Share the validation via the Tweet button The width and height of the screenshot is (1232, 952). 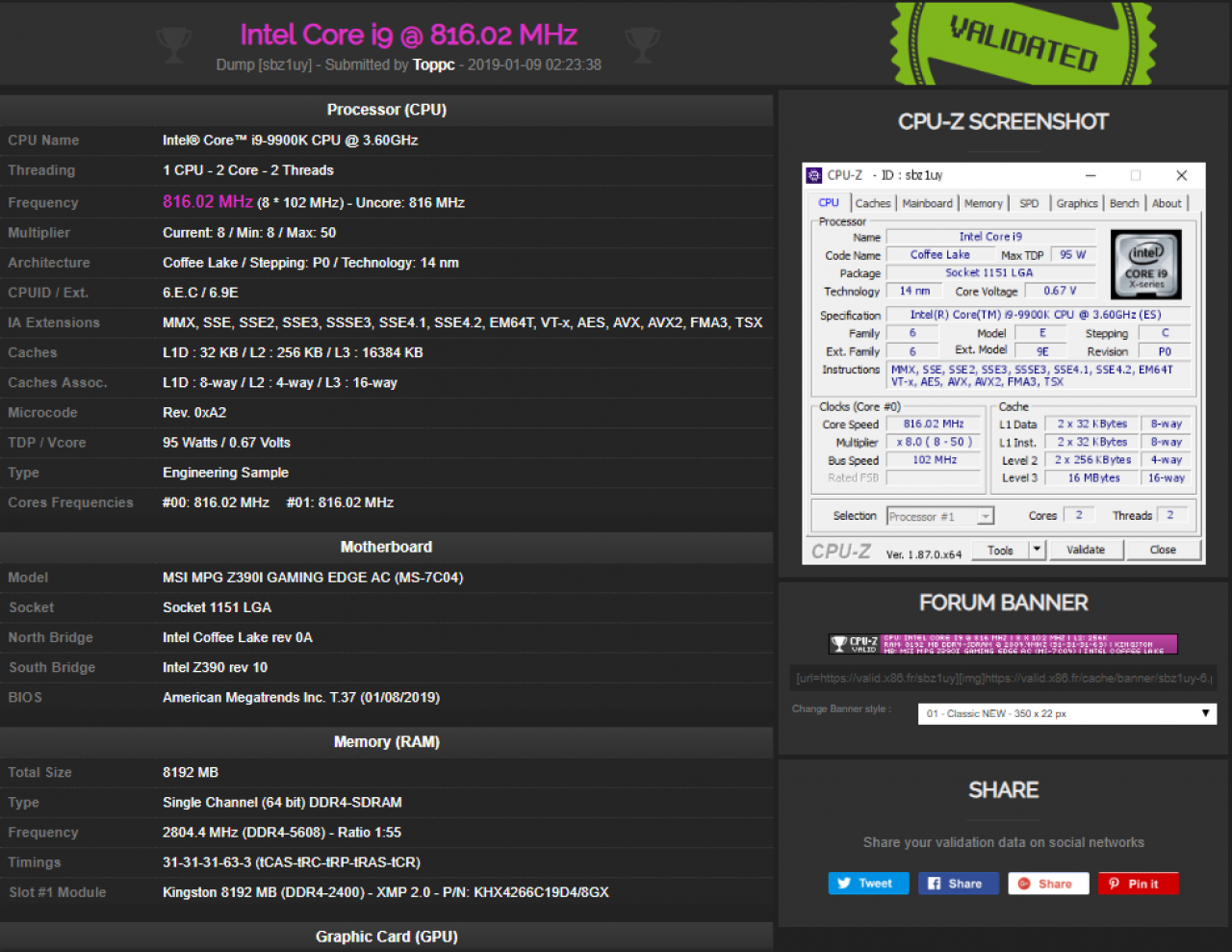tap(868, 884)
